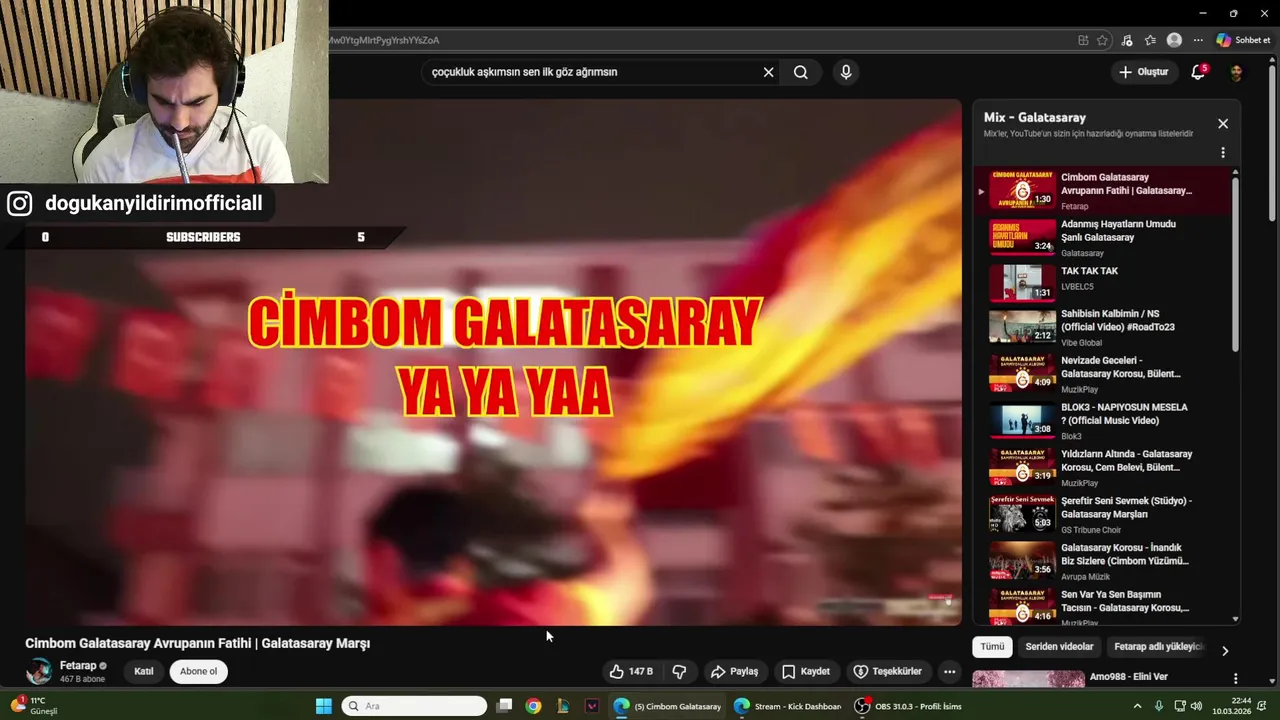Play Şereftir Seni Sevmek playlist item

click(1102, 517)
